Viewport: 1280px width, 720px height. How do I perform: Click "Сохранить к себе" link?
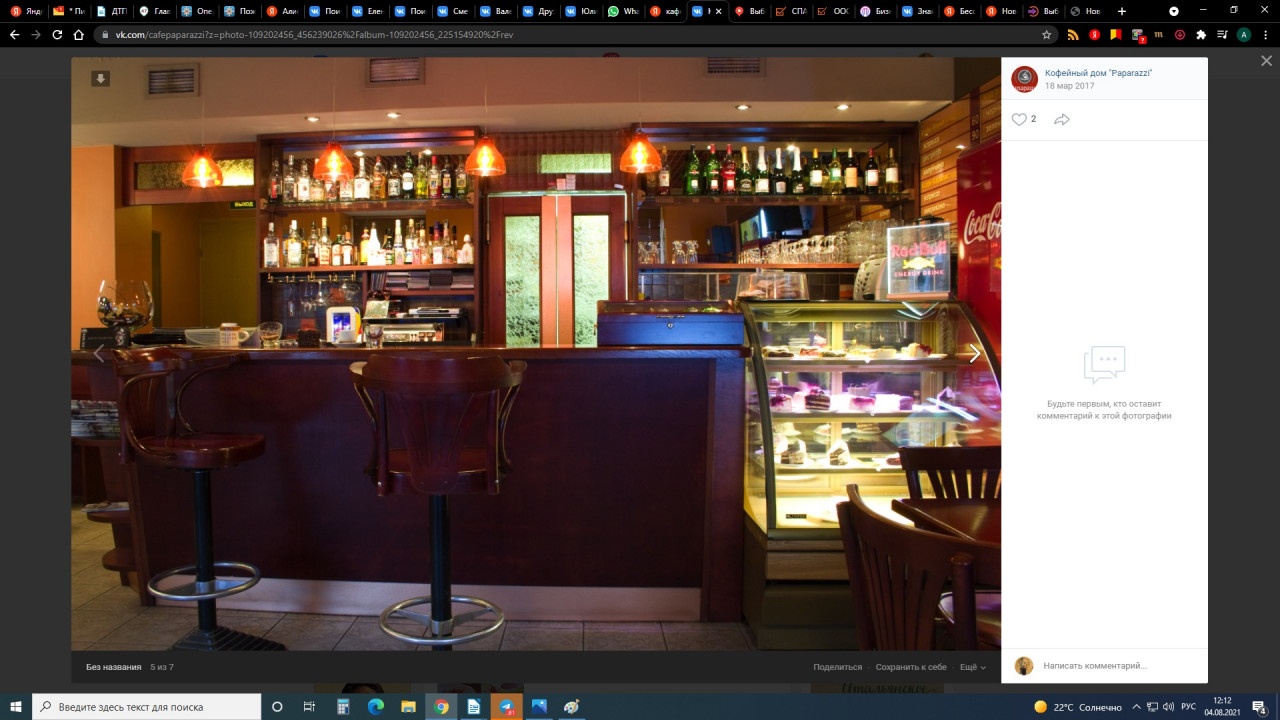click(x=910, y=667)
